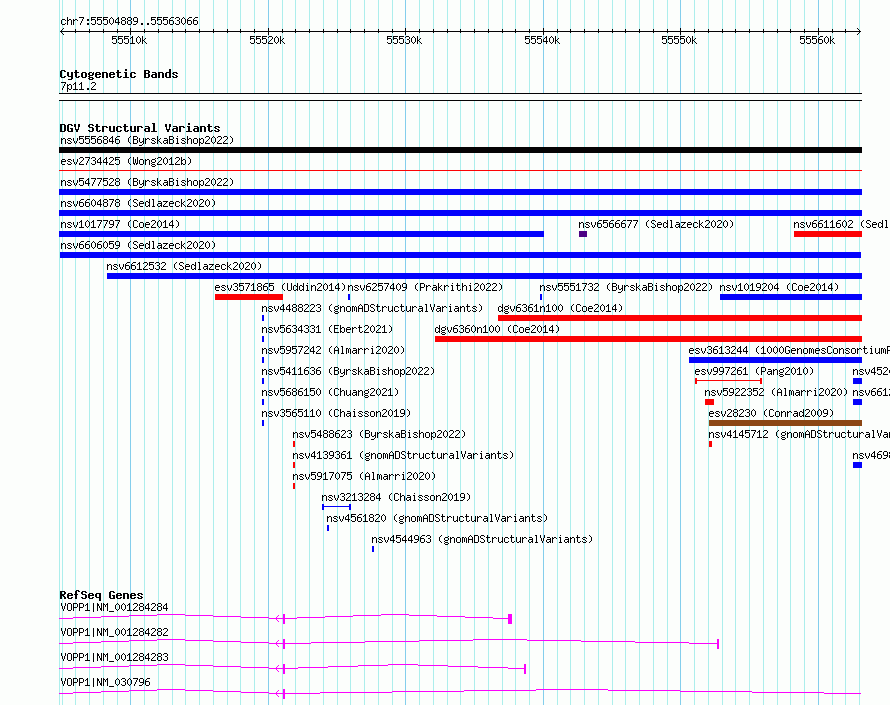This screenshot has height=705, width=890.
Task: Click the 55560k ruler position
Action: 817,40
